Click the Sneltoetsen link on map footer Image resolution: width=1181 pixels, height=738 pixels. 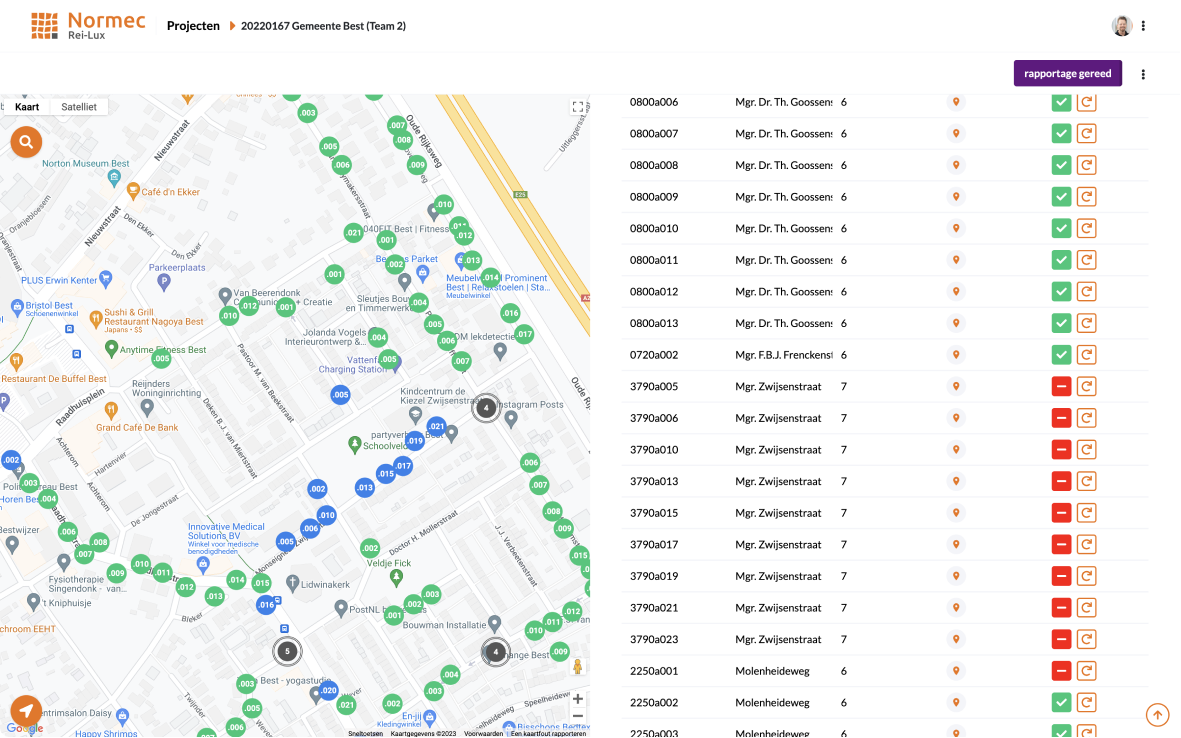click(365, 733)
